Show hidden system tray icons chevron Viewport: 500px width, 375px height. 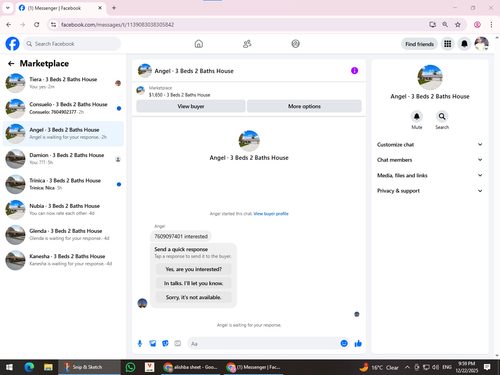click(407, 367)
